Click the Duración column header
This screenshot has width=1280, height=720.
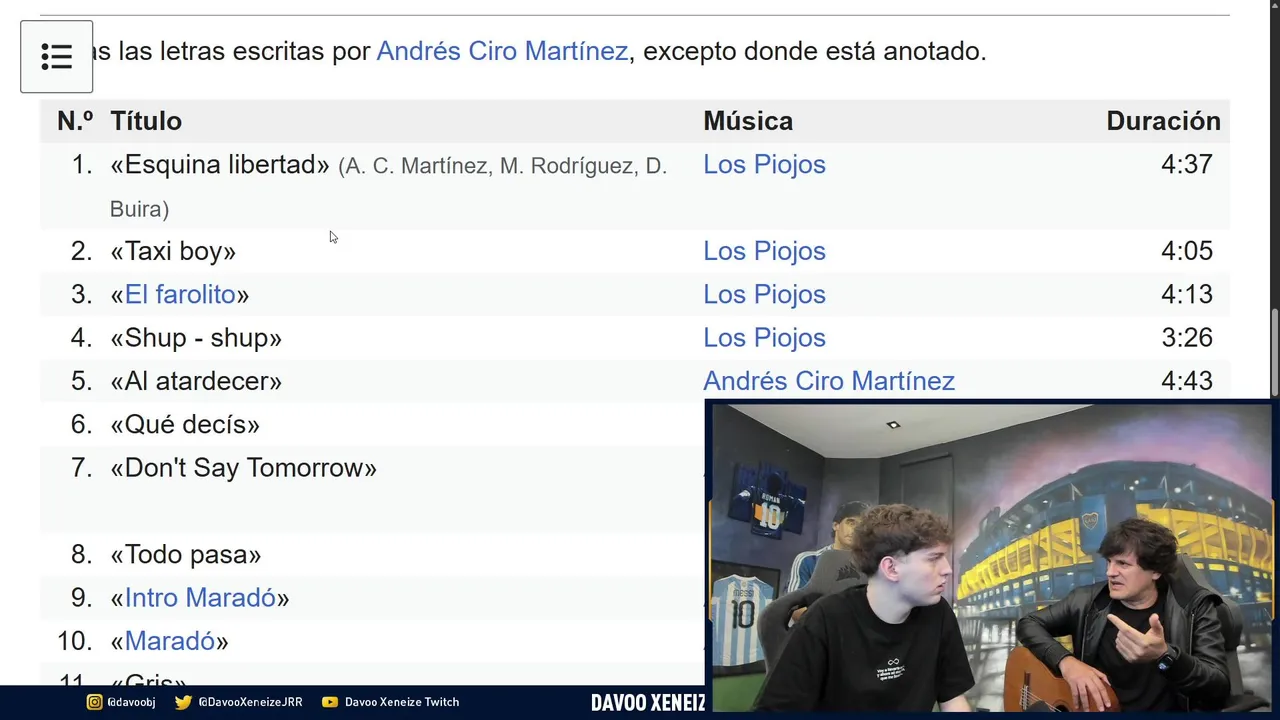(x=1163, y=121)
